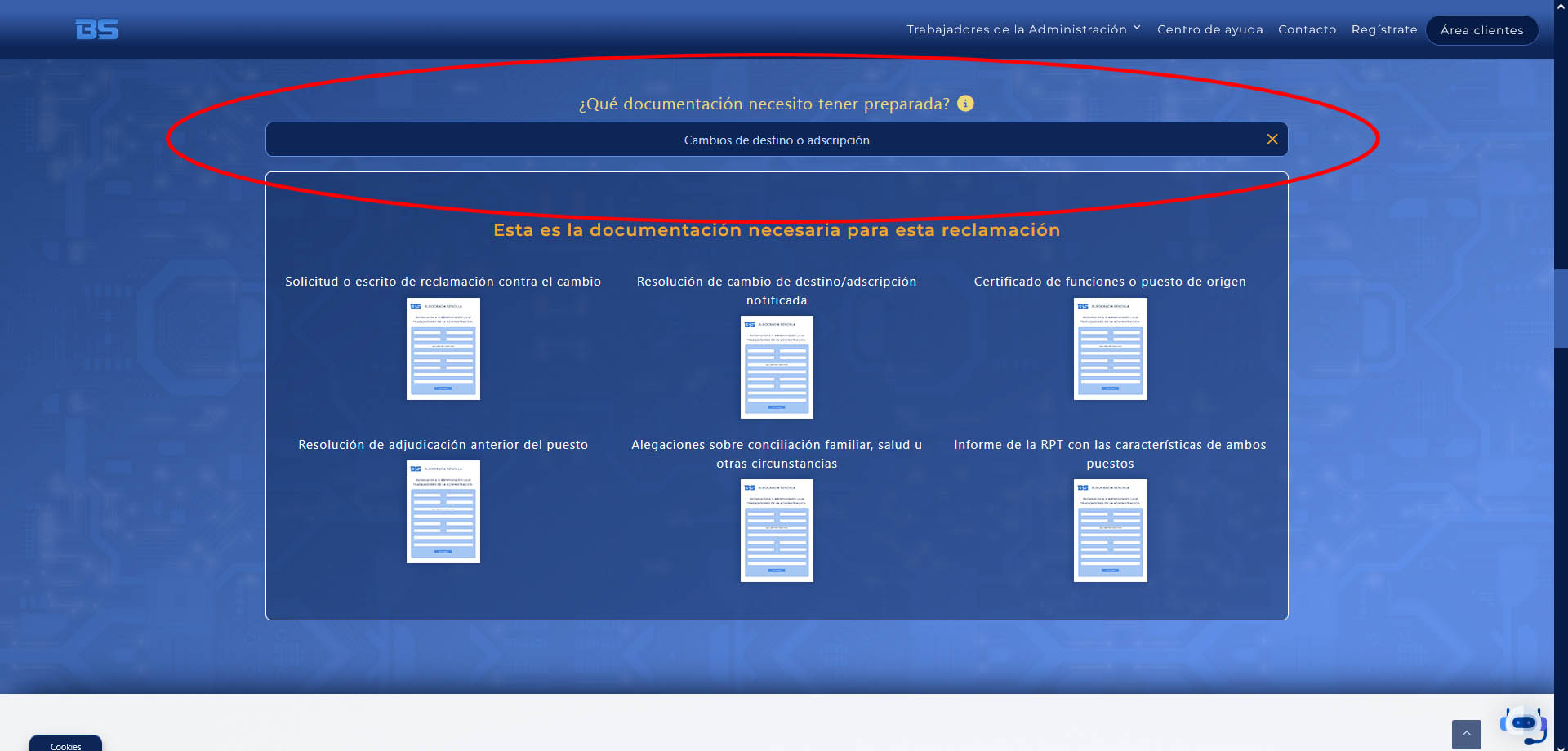This screenshot has height=751, width=1568.
Task: View Resolución de adjudicación anterior document thumbnail
Action: click(443, 512)
